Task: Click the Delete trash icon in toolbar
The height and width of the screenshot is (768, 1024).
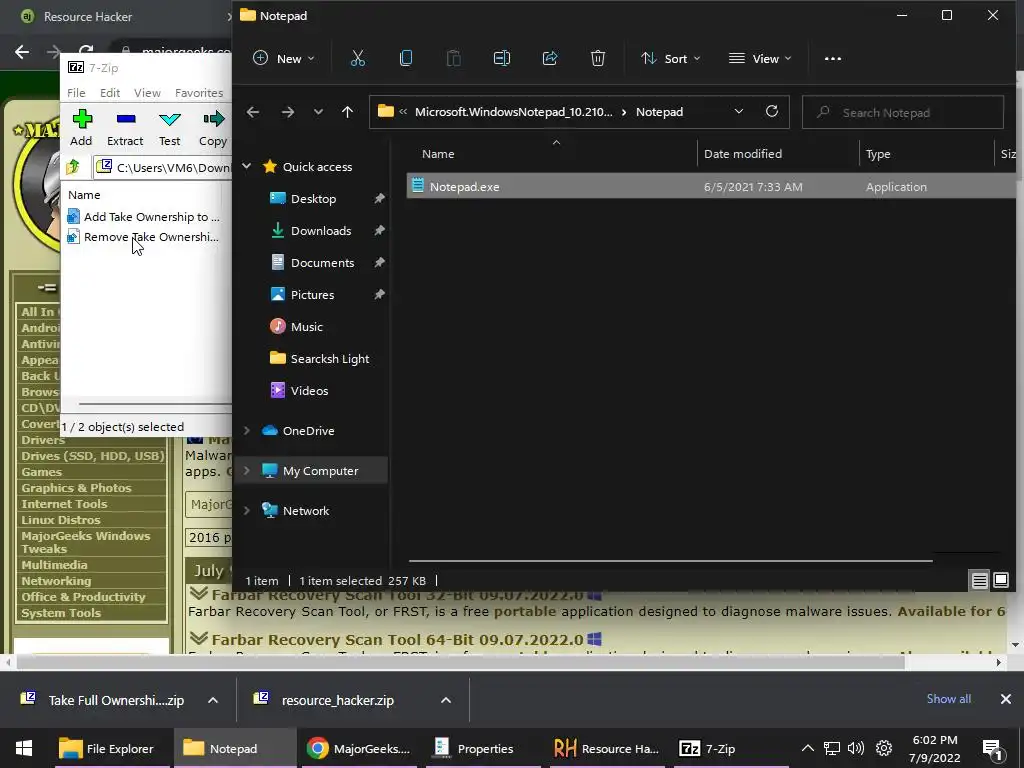Action: tap(598, 58)
